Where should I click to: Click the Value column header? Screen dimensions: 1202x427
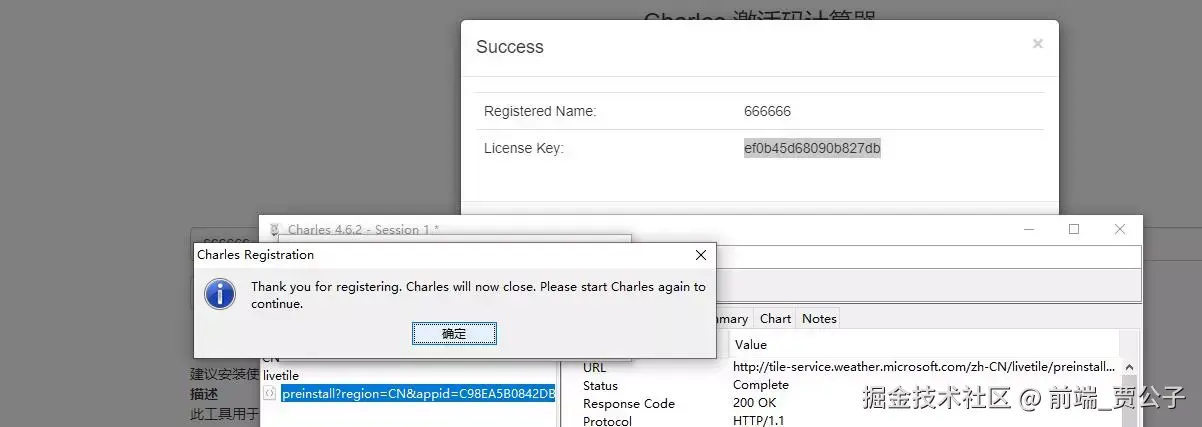751,345
